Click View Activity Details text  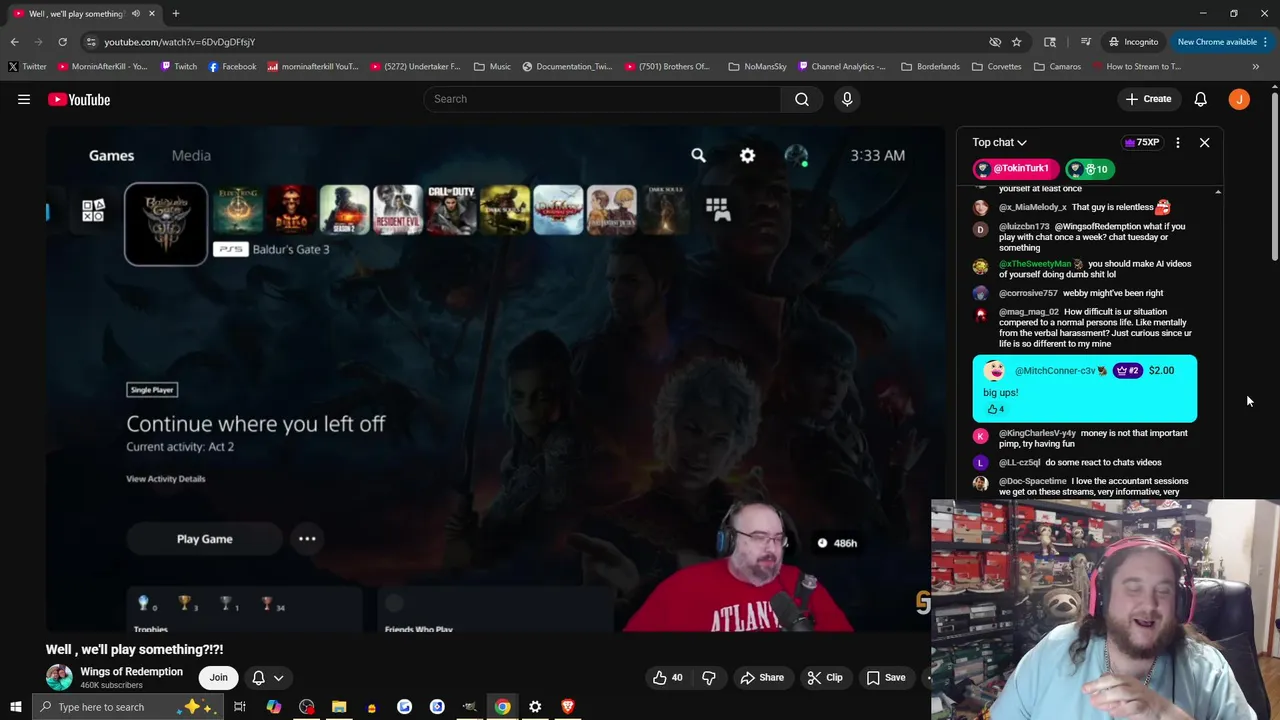(x=166, y=479)
